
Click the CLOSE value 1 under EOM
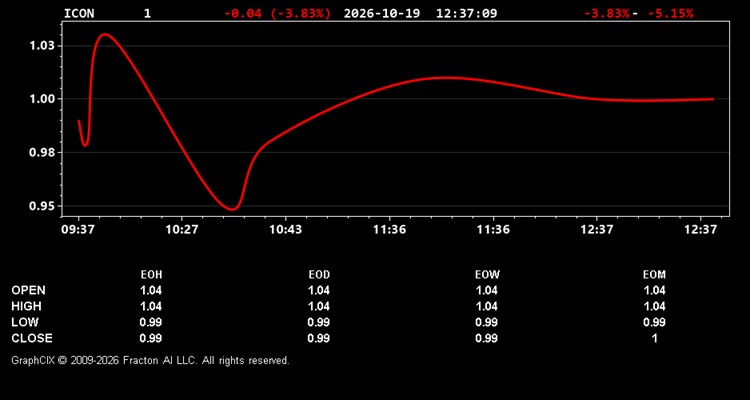click(x=654, y=338)
